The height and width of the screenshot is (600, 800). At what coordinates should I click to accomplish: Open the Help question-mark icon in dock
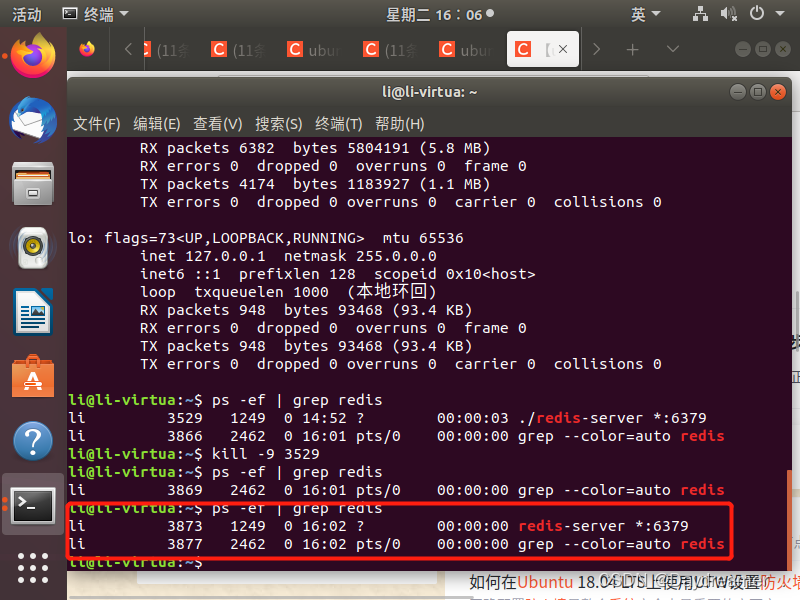pos(32,440)
